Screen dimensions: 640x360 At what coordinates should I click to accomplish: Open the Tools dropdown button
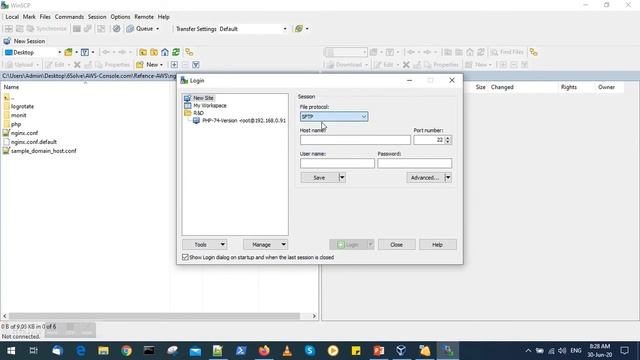click(x=204, y=244)
